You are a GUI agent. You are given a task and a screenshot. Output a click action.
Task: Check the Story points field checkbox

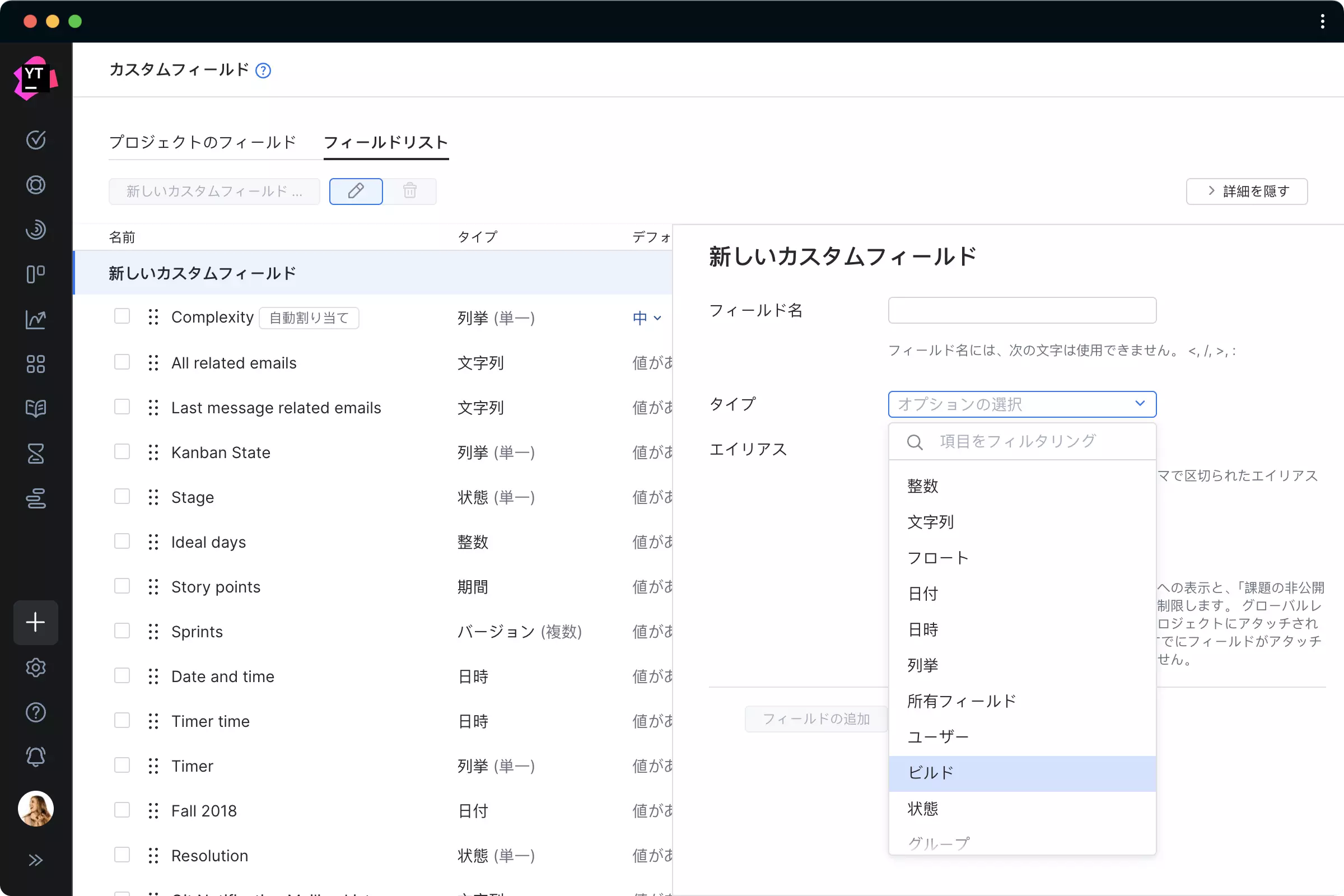(122, 586)
